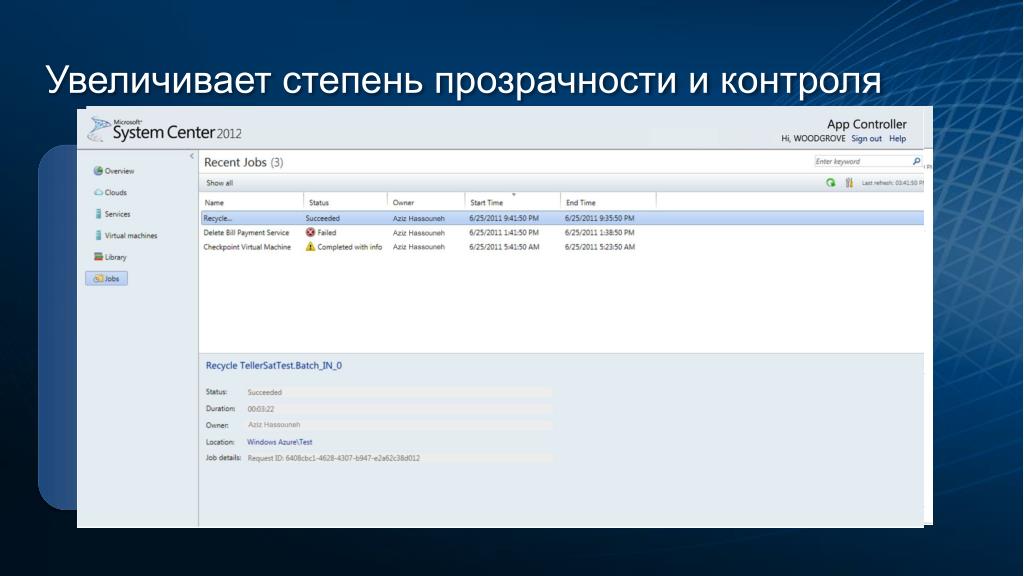The height and width of the screenshot is (576, 1024).
Task: Click the Sign out link
Action: click(866, 139)
